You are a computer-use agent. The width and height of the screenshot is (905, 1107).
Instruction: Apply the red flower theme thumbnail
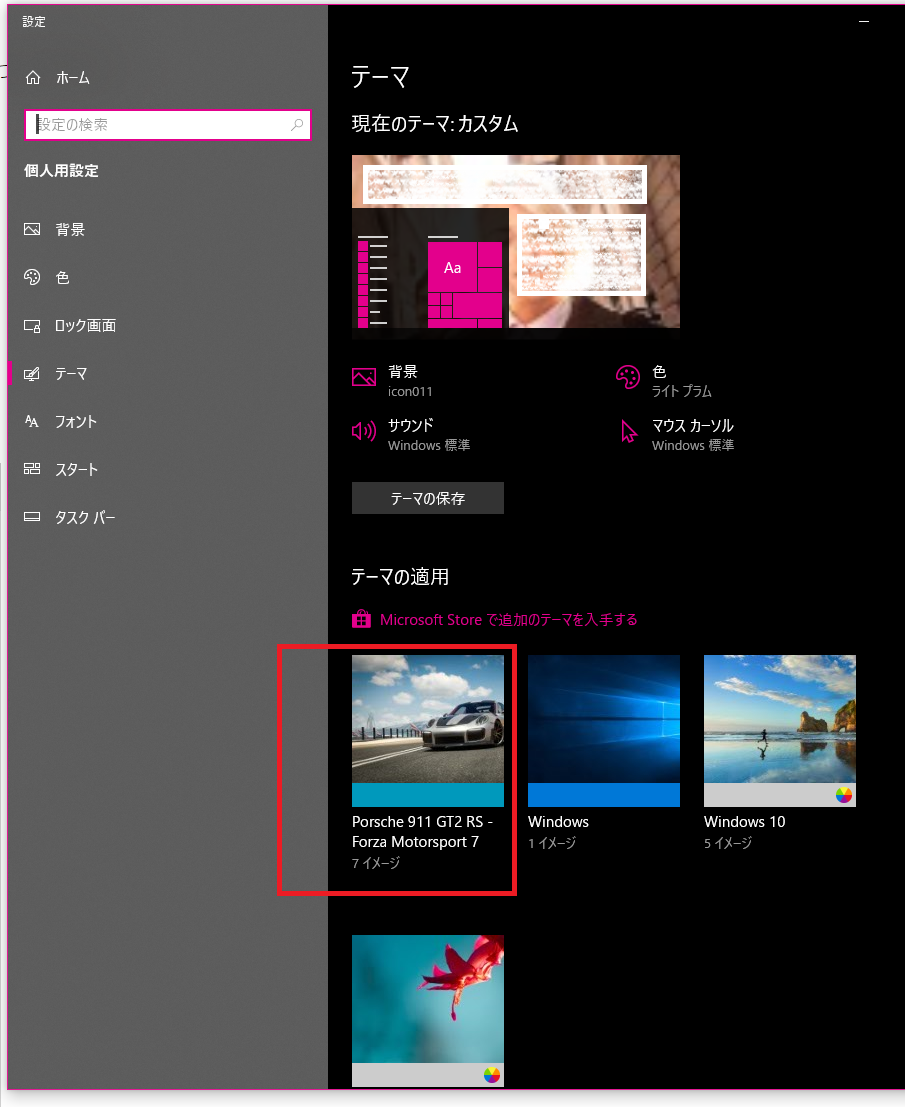click(428, 1010)
